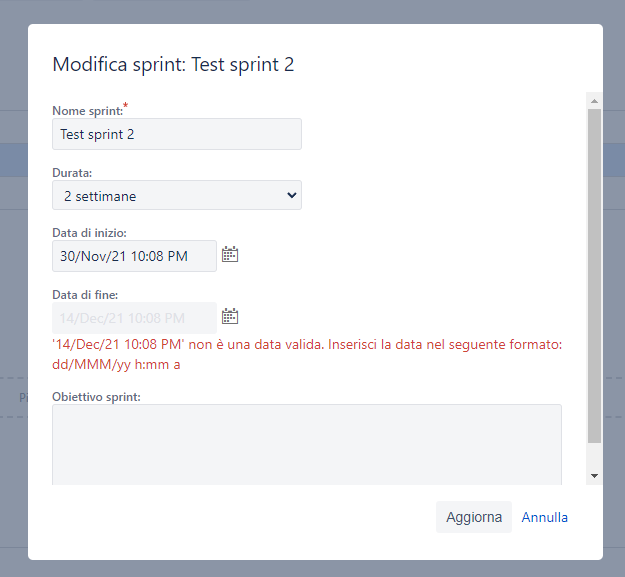Open the '2 settimane' duration select box
This screenshot has height=577, width=625.
(x=177, y=195)
